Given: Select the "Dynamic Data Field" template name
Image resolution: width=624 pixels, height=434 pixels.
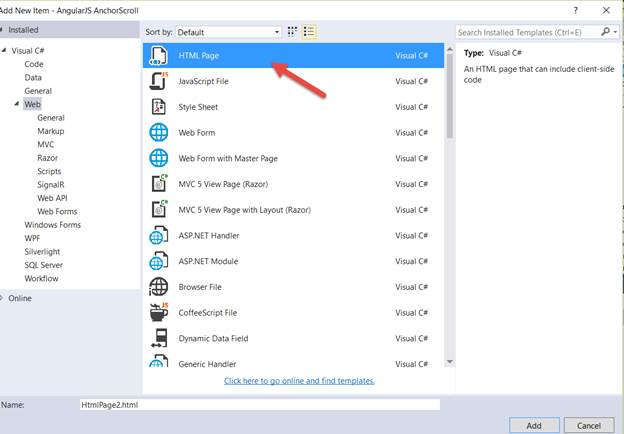Looking at the screenshot, I should [213, 339].
